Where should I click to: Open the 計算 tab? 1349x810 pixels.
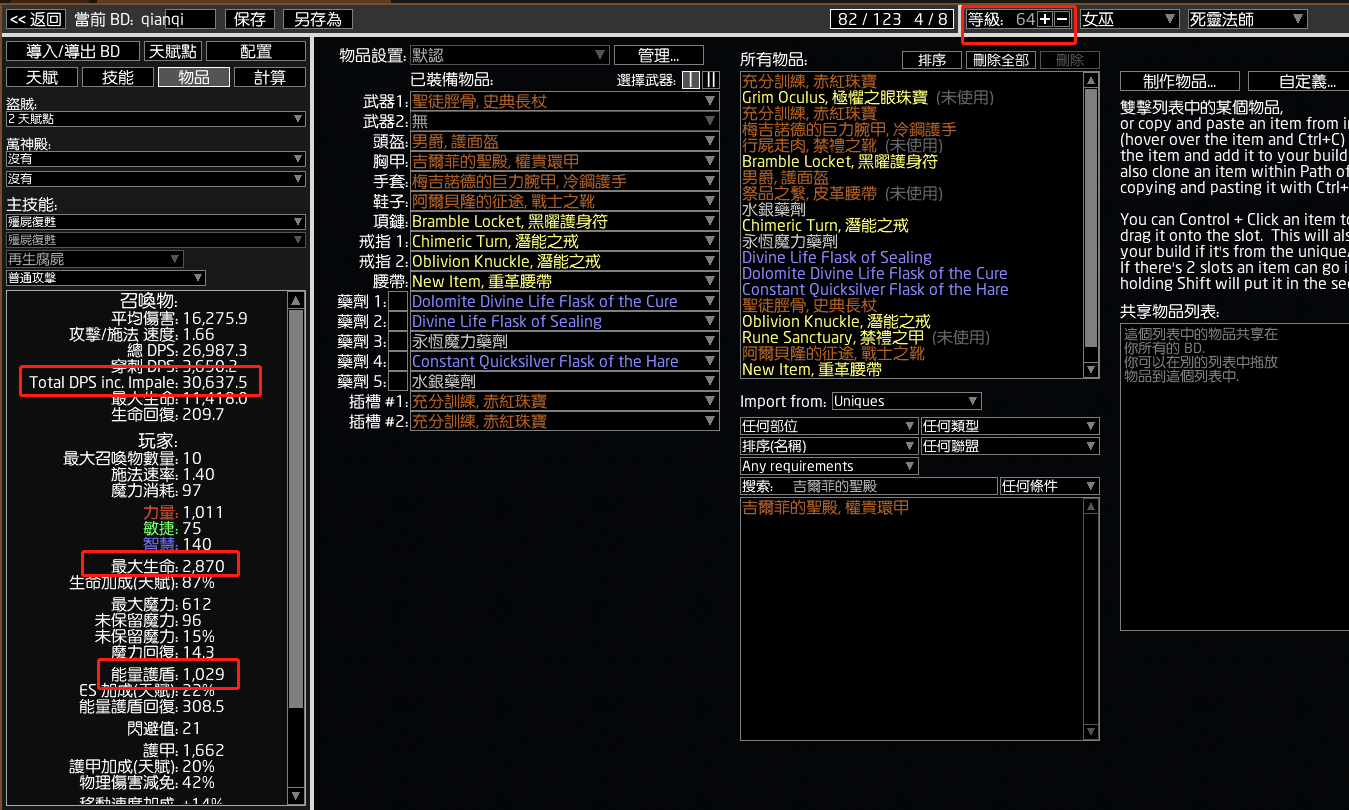tap(270, 77)
